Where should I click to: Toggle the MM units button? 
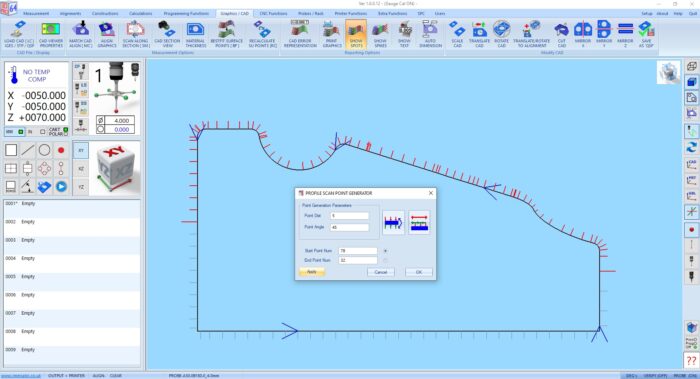[14, 132]
